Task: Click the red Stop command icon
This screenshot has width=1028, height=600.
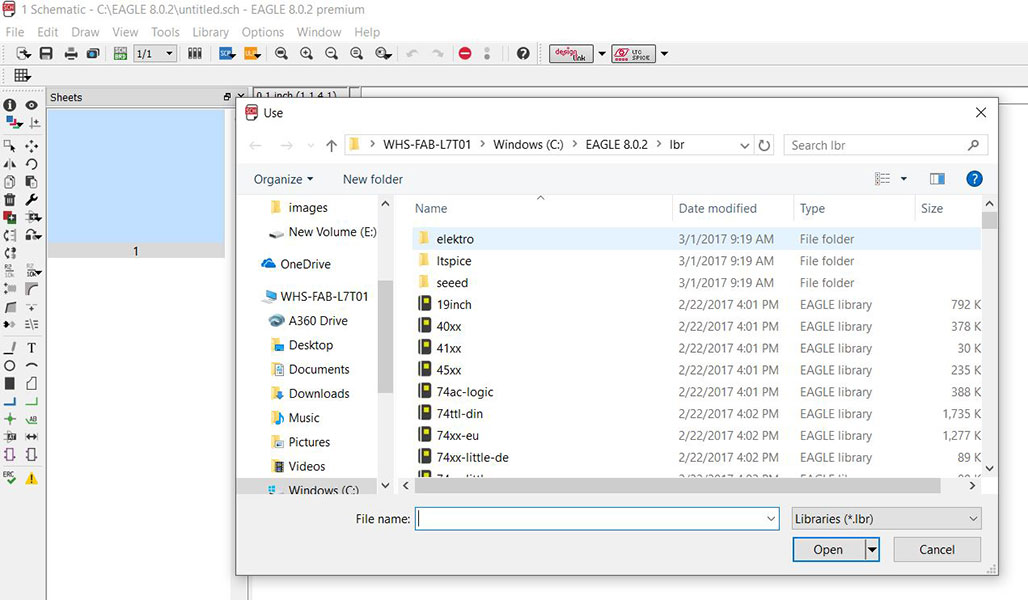Action: point(465,54)
